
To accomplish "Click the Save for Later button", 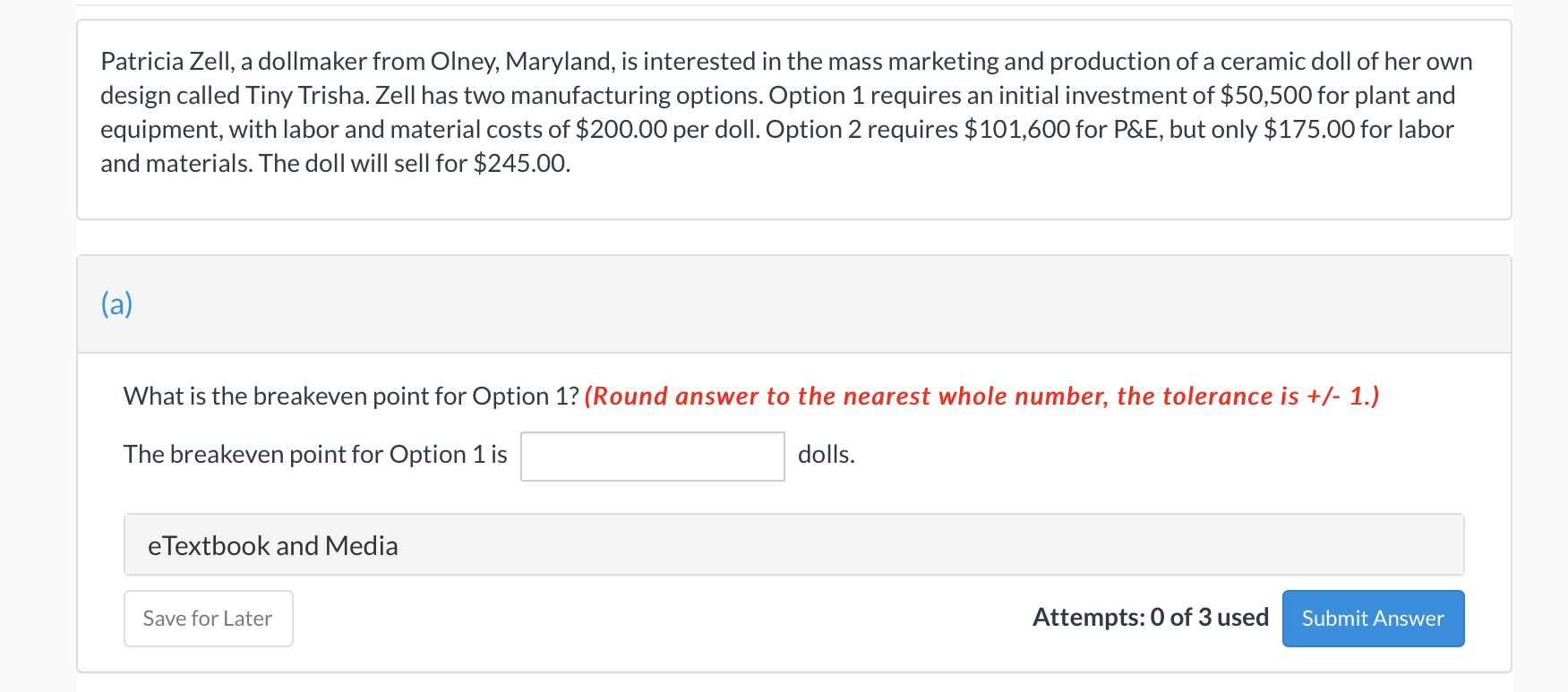I will click(x=208, y=619).
